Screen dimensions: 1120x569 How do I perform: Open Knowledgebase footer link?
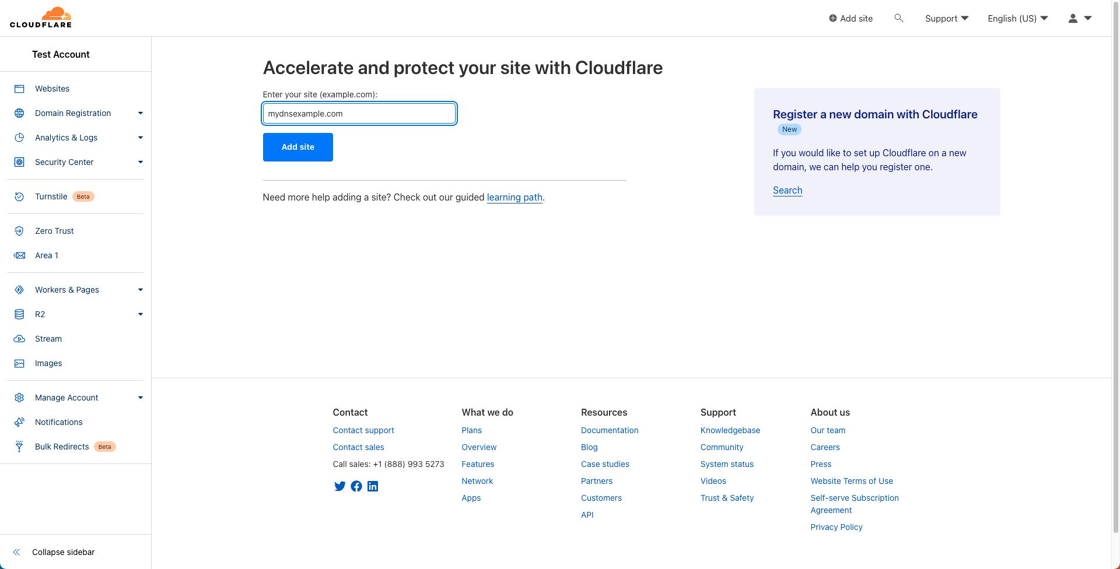[x=730, y=430]
